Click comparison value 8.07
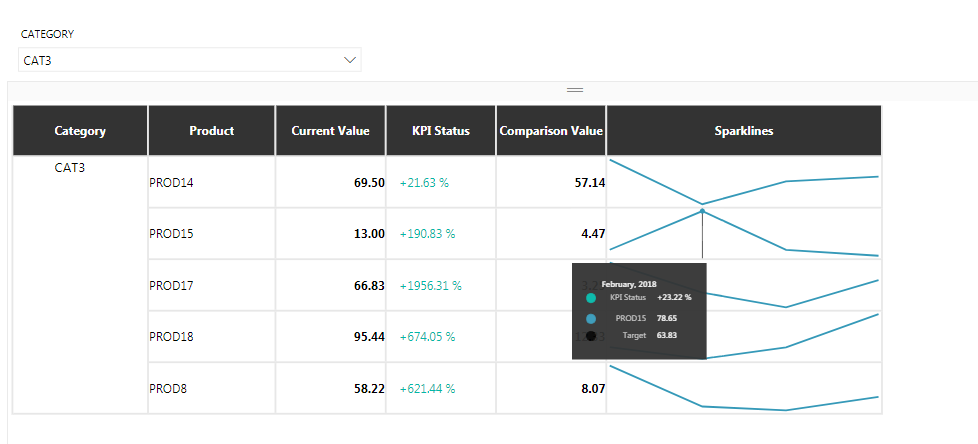The width and height of the screenshot is (978, 444). 593,388
